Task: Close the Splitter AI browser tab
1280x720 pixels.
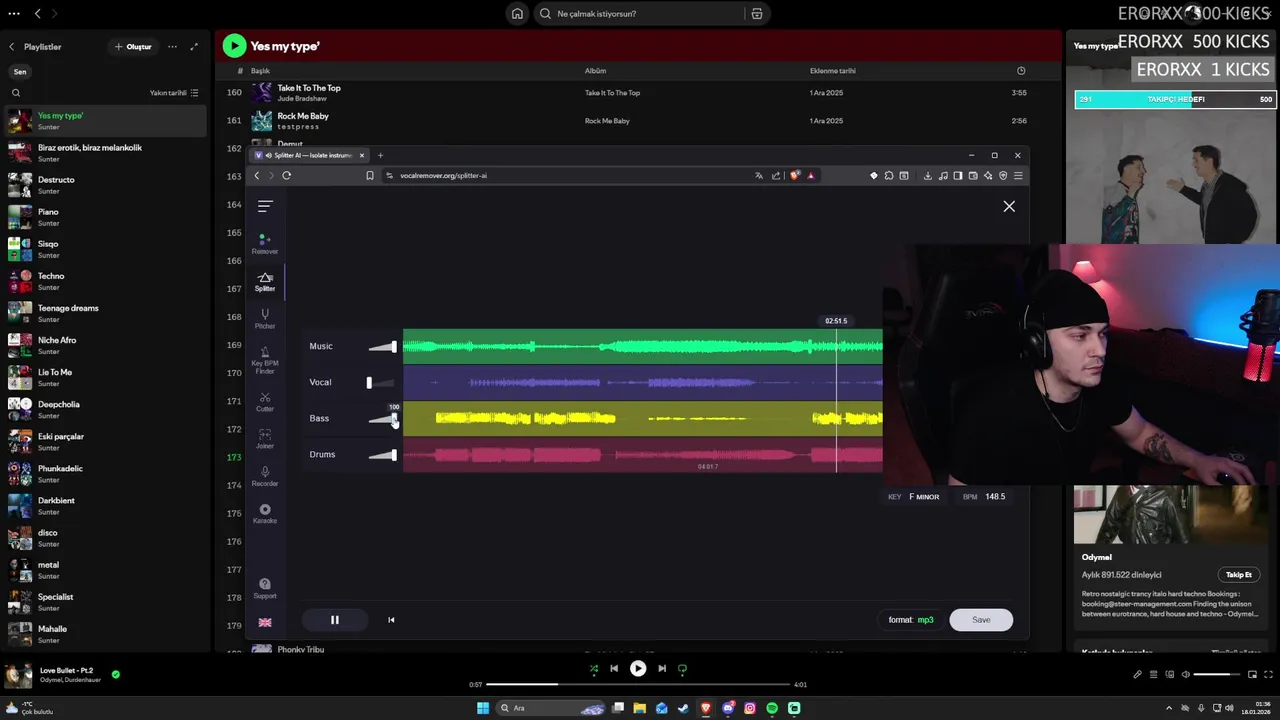Action: (362, 155)
